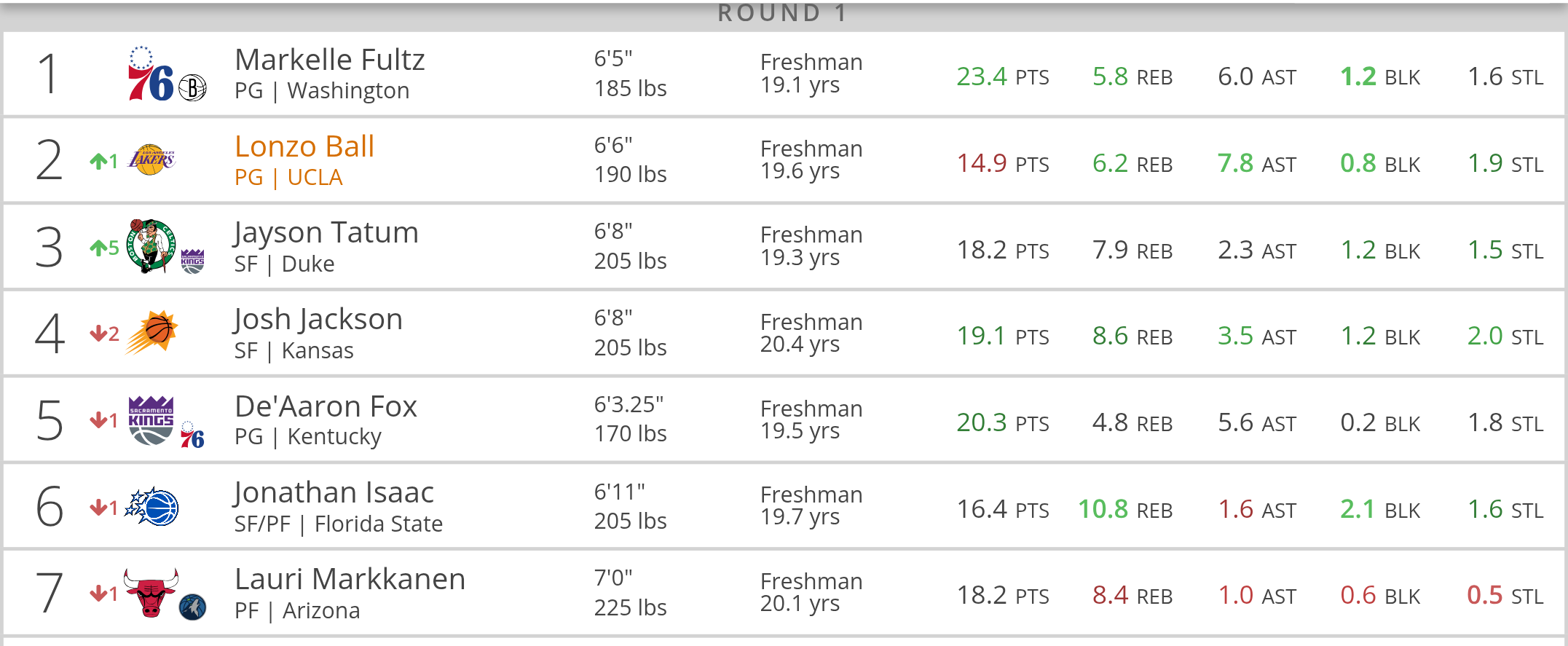Viewport: 1568px width, 646px height.
Task: Click the Sacramento Kings logo in pick 5
Action: coord(151,420)
